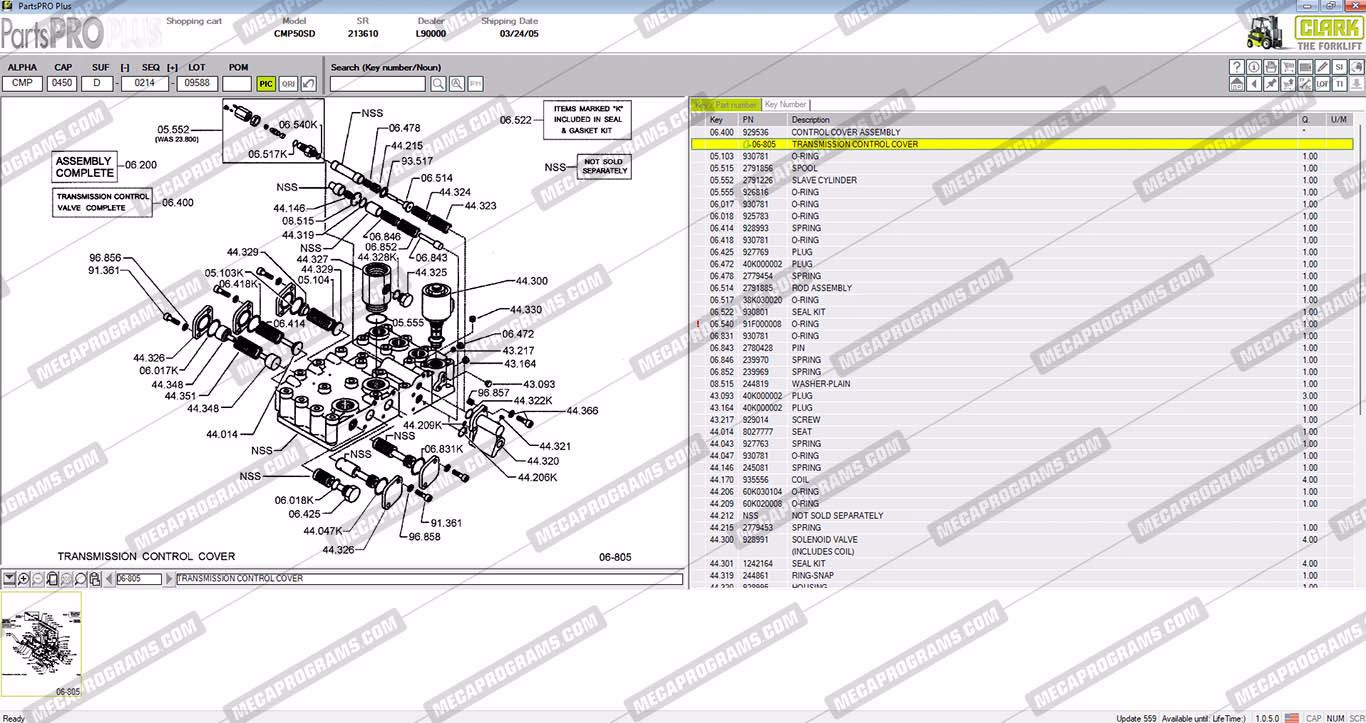This screenshot has width=1366, height=723.
Task: Click the empty POM field
Action: point(237,84)
